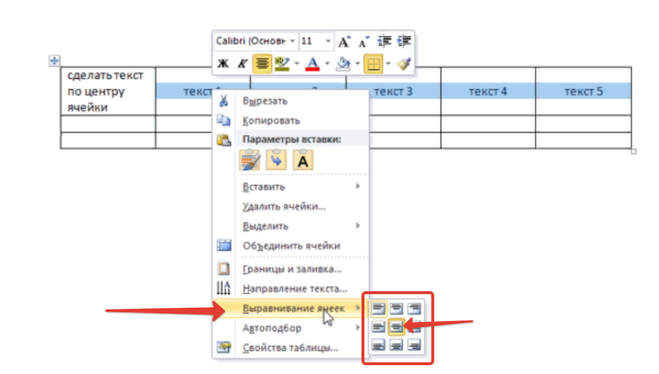Click Свойства таблицы... entry

(x=291, y=348)
